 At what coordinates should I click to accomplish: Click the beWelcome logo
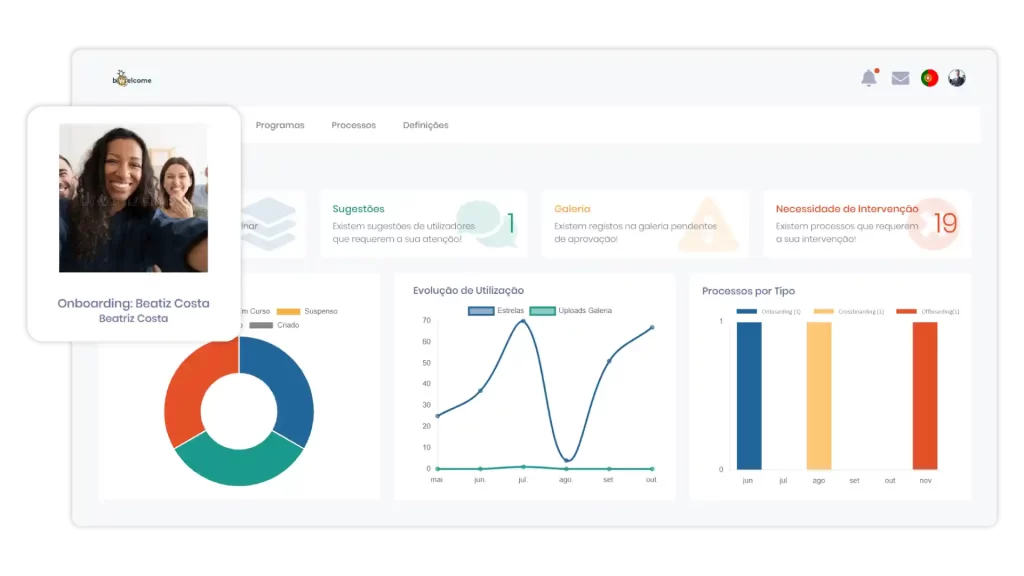133,80
